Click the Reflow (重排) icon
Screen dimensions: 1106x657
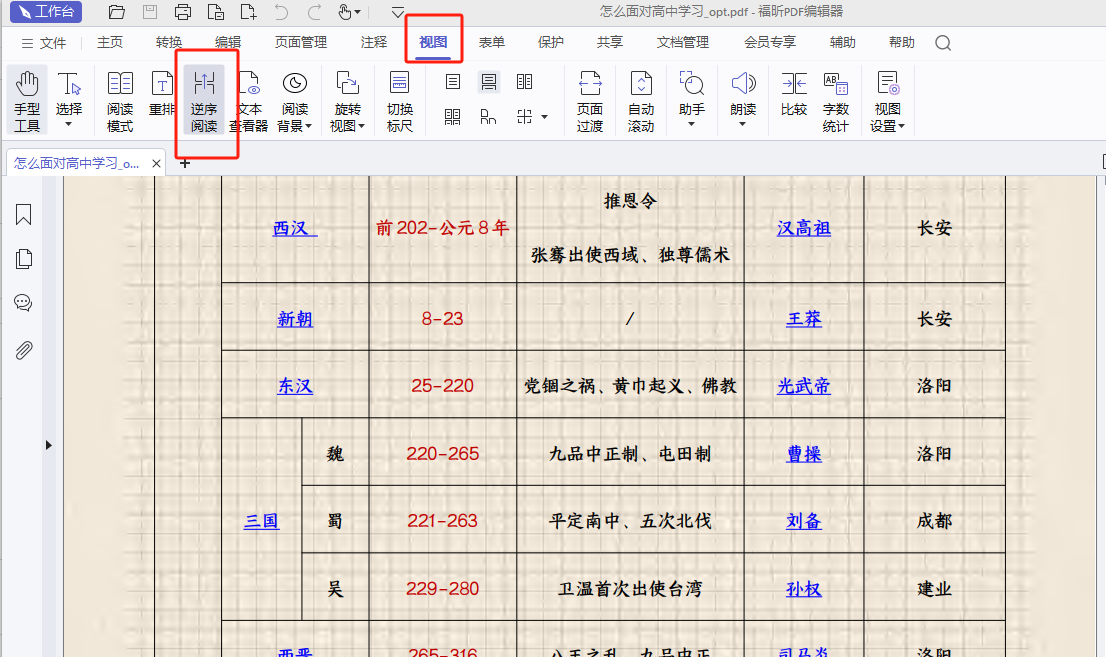(162, 100)
